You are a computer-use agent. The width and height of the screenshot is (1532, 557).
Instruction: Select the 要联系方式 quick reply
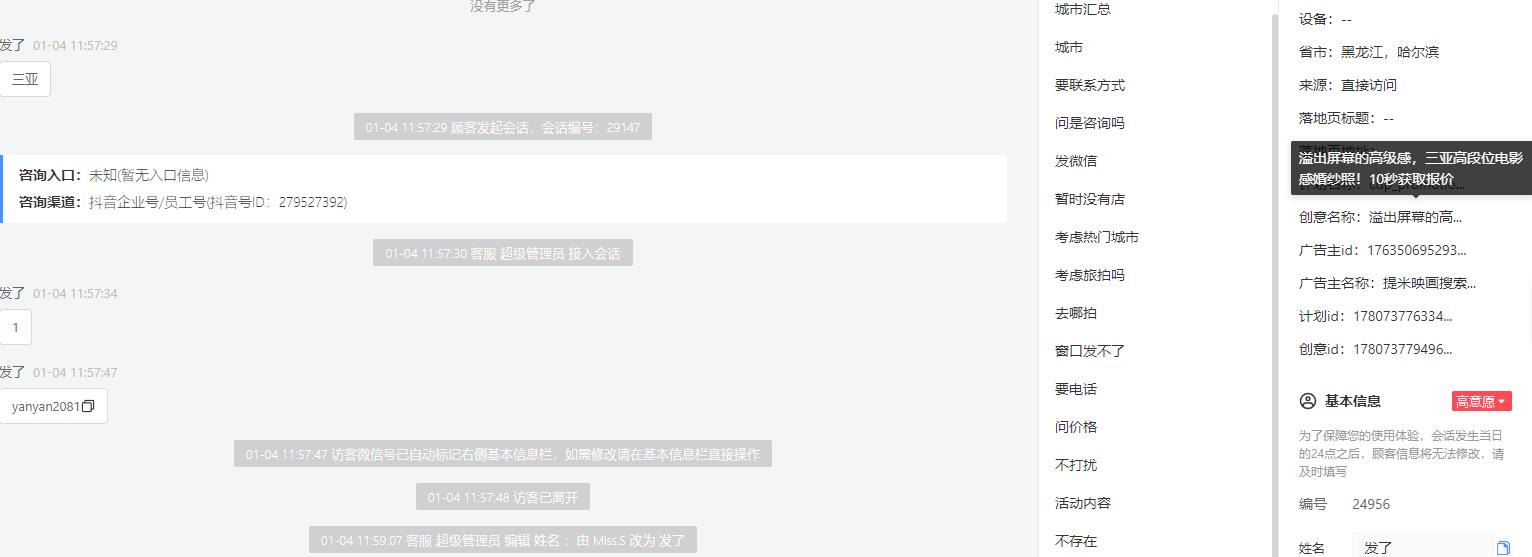pyautogui.click(x=1090, y=85)
